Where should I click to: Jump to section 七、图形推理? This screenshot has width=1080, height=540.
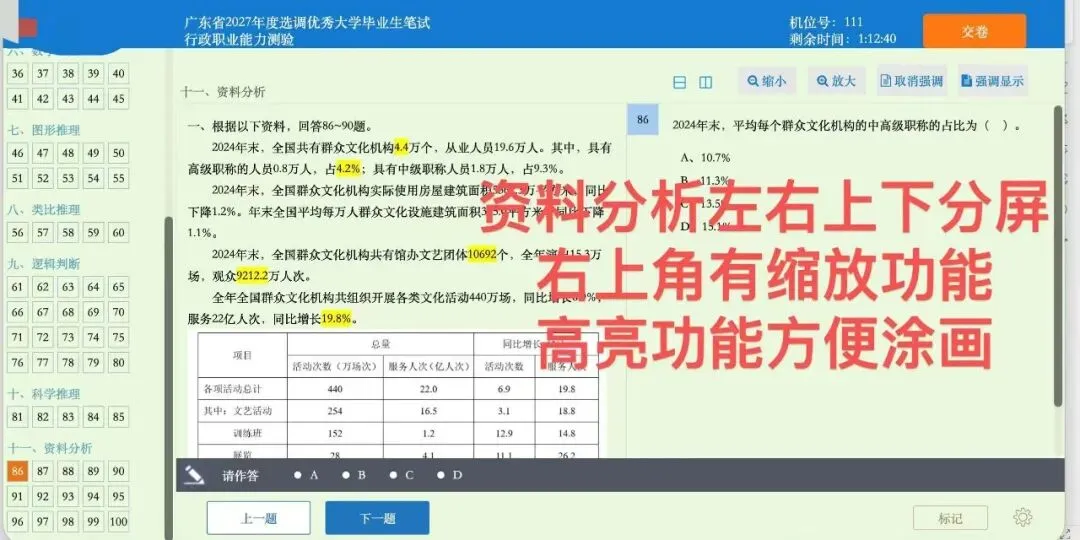pos(44,130)
